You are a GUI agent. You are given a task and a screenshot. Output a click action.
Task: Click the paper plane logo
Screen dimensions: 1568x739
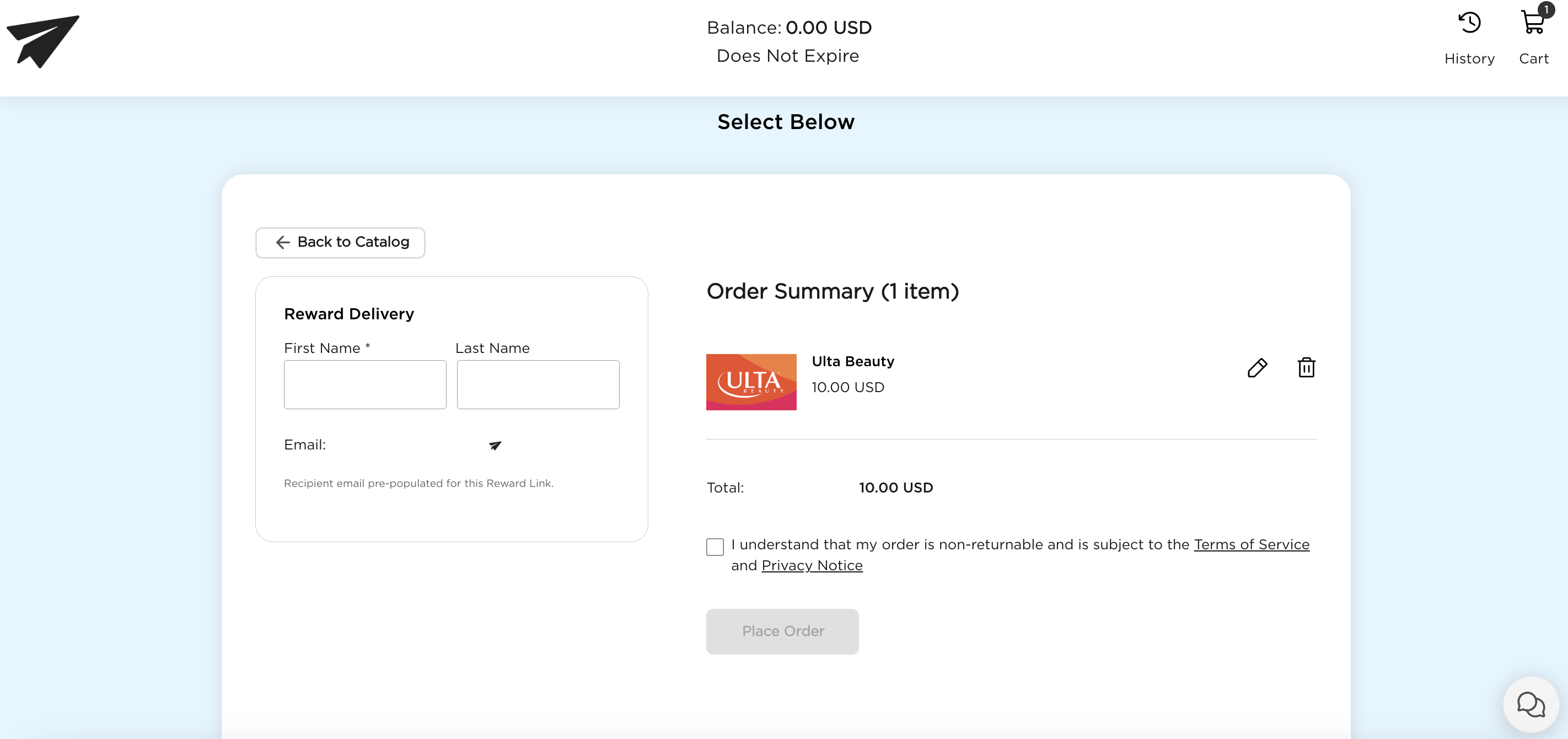42,41
